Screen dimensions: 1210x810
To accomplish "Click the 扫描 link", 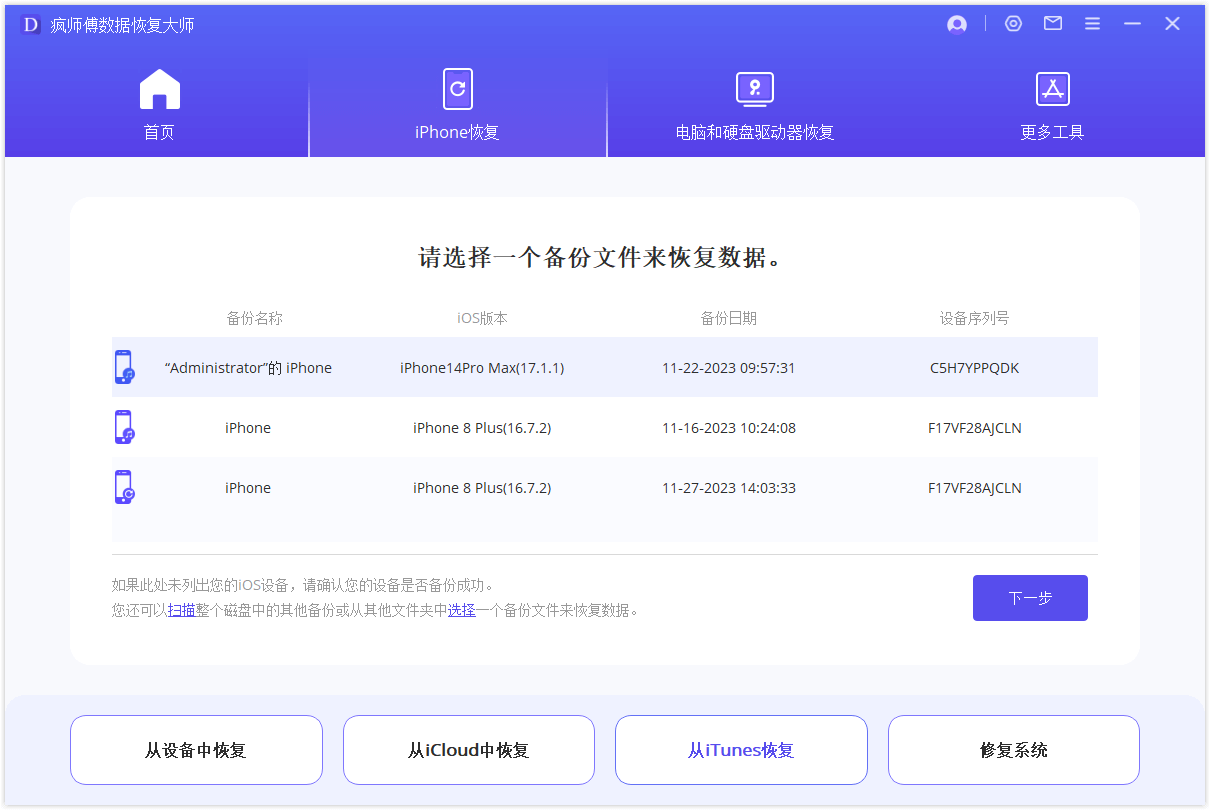I will (182, 610).
